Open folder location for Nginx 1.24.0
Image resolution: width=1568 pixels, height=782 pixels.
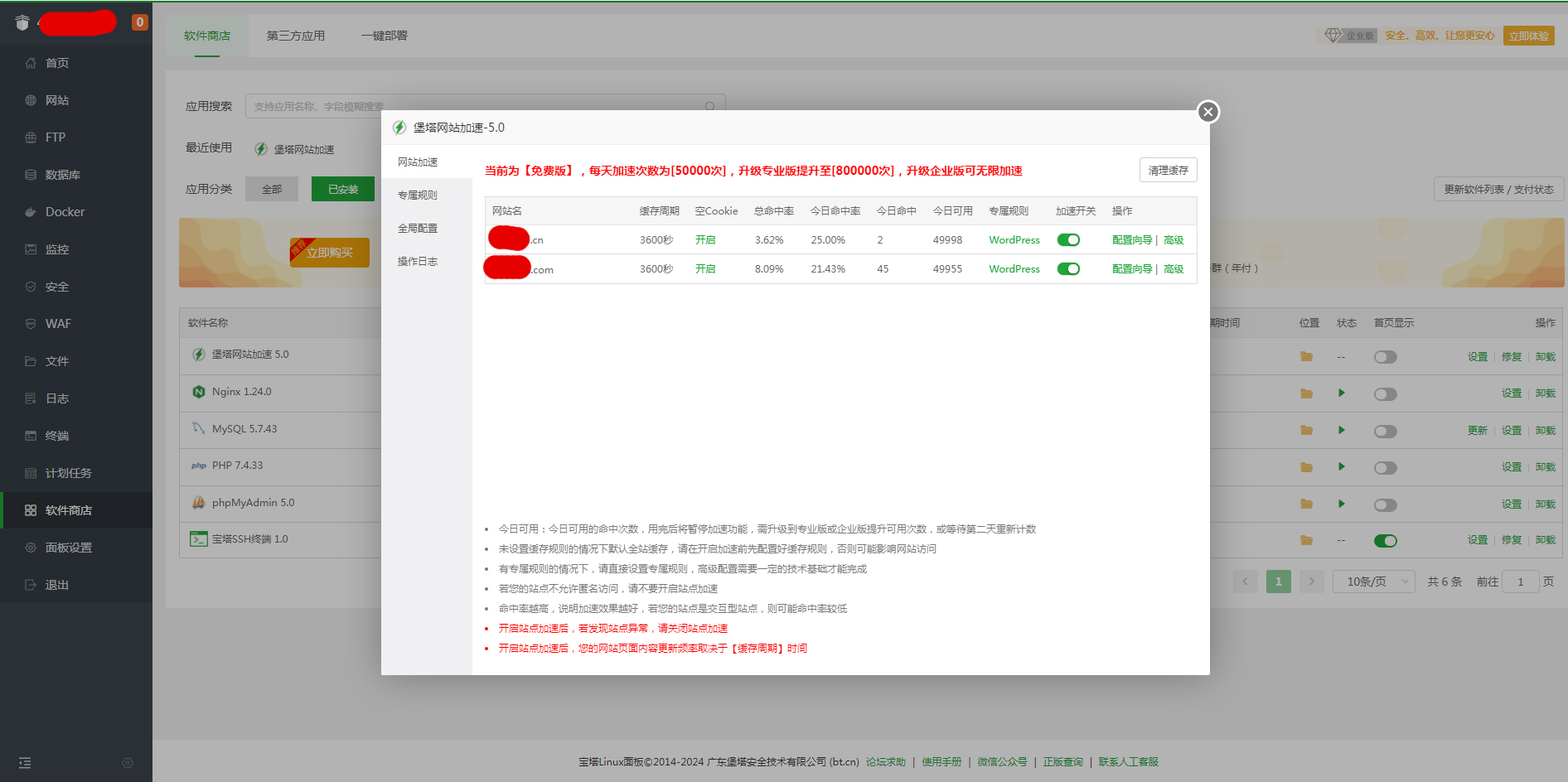click(1306, 393)
